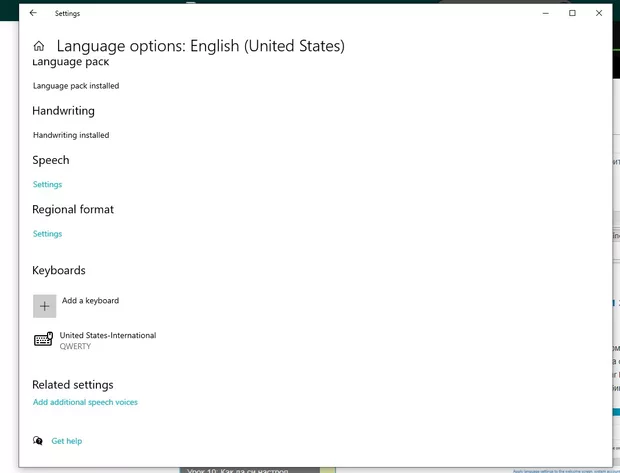Screen dimensions: 620x473
Task: Click the Handwriting heading
Action: tap(63, 111)
